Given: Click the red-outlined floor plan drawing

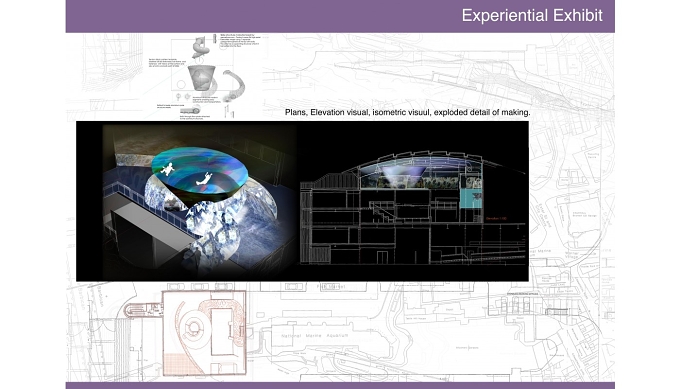Looking at the screenshot, I should click(204, 333).
